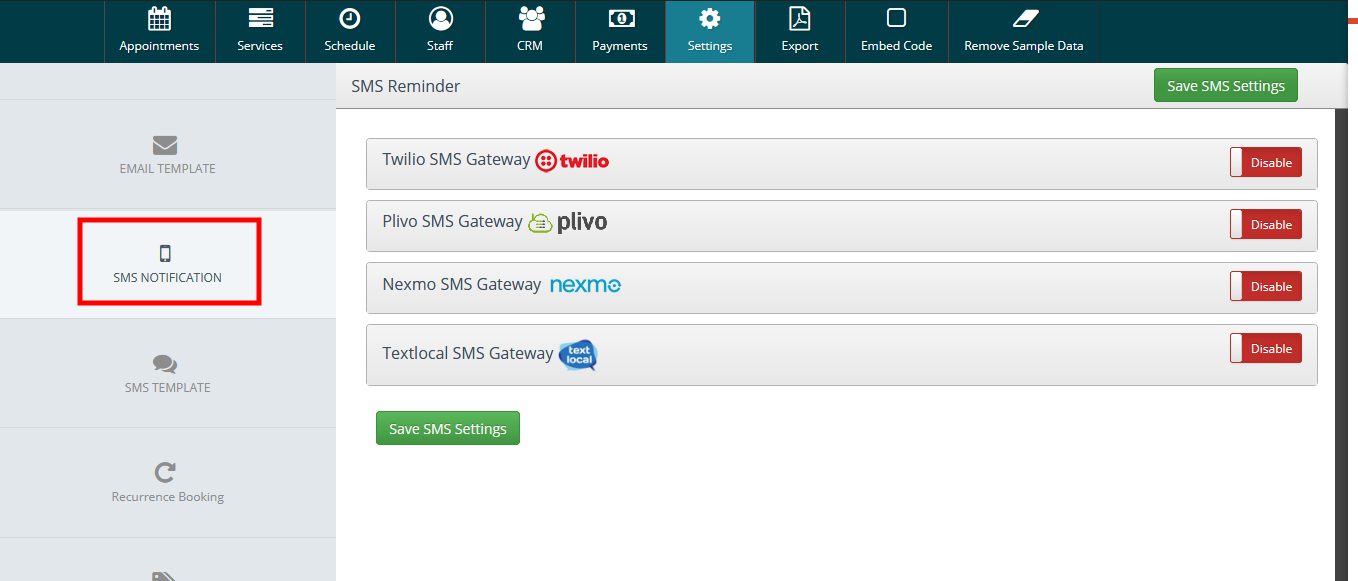
Task: Click the CRM menu label
Action: 530,46
